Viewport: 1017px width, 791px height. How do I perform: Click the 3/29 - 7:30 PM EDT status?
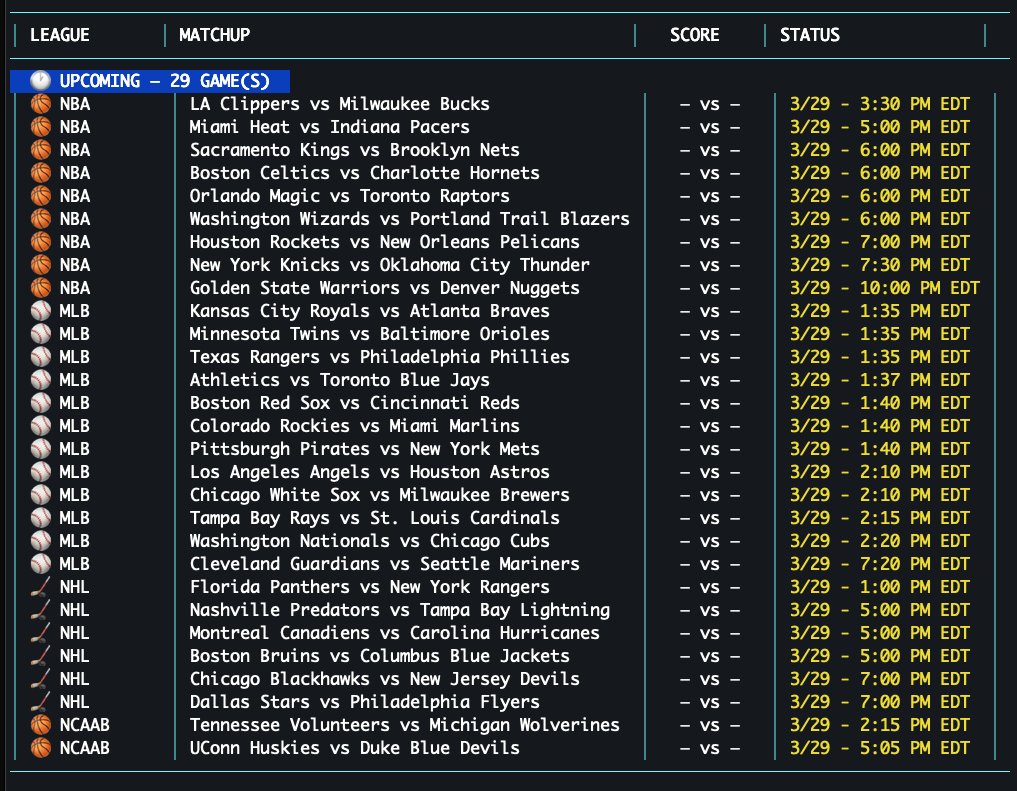point(879,265)
